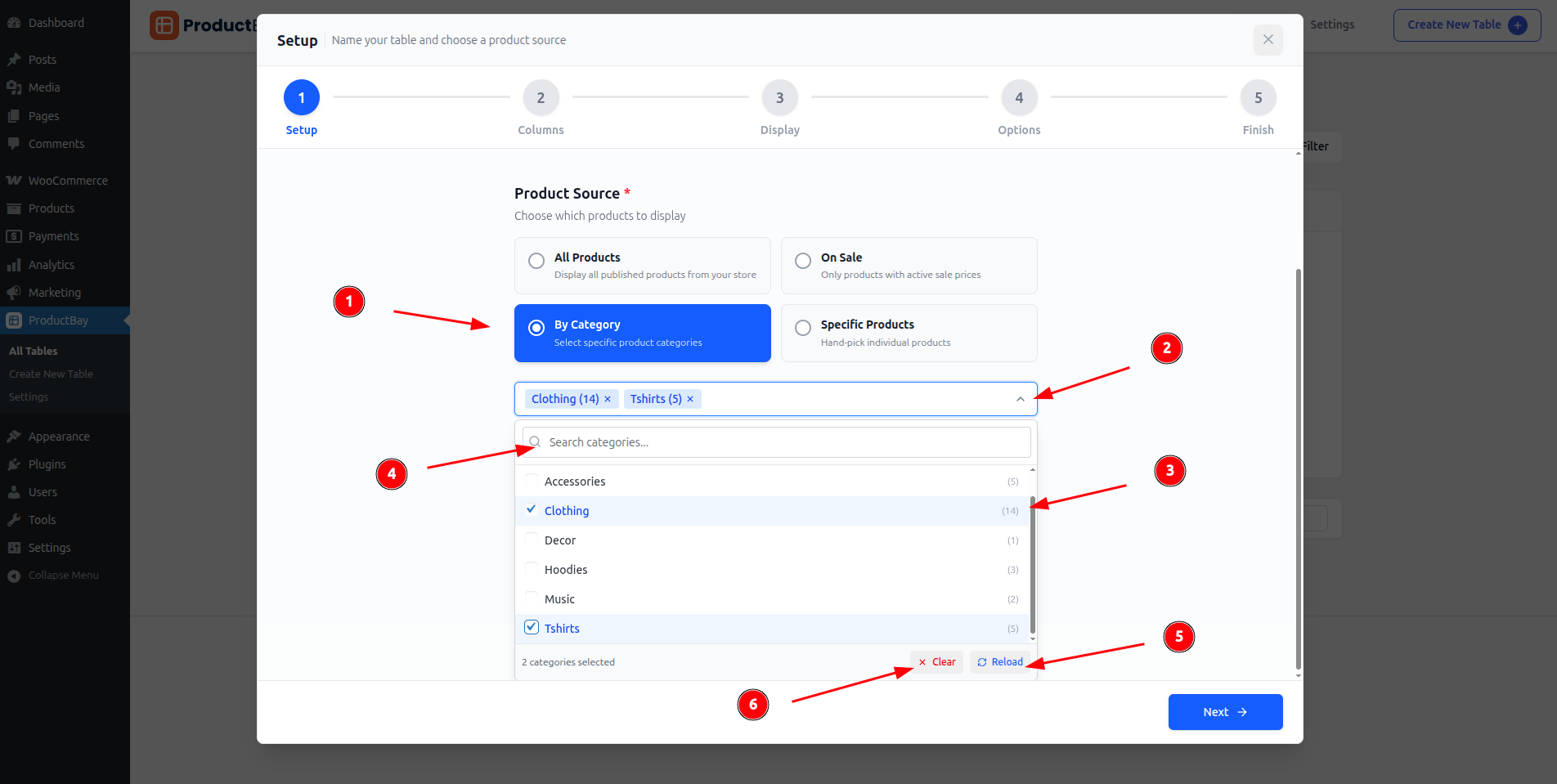This screenshot has width=1557, height=784.
Task: Remove the Clothing (14) tag chip
Action: 608,399
